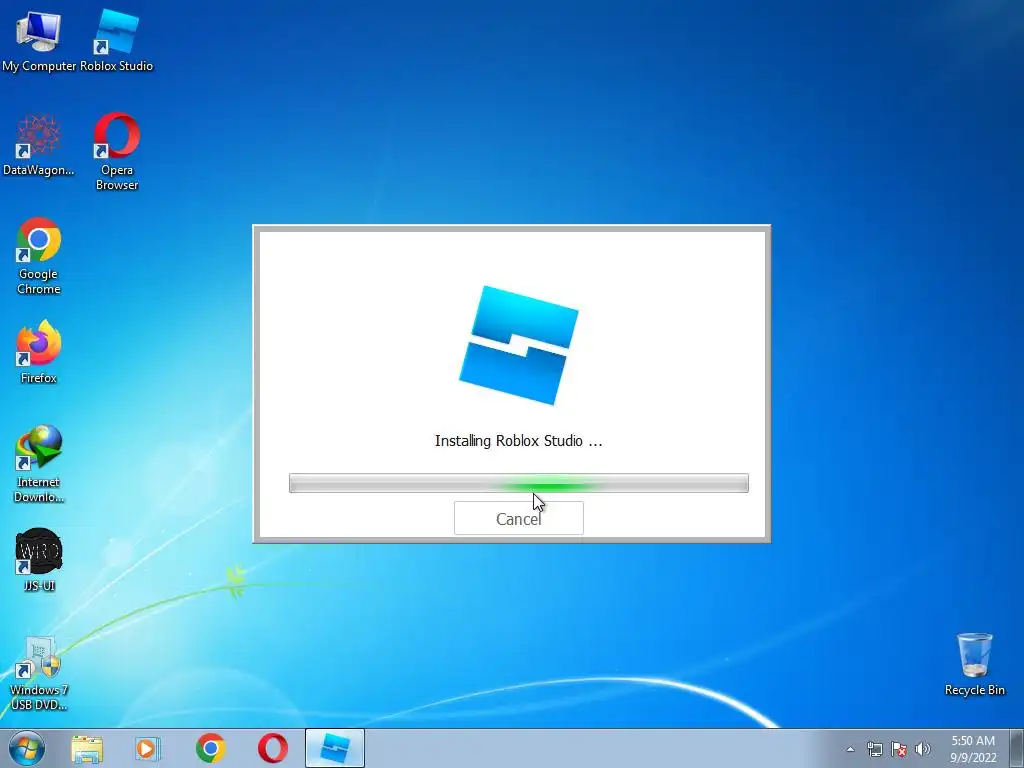Open Google Chrome from the taskbar

(x=210, y=748)
